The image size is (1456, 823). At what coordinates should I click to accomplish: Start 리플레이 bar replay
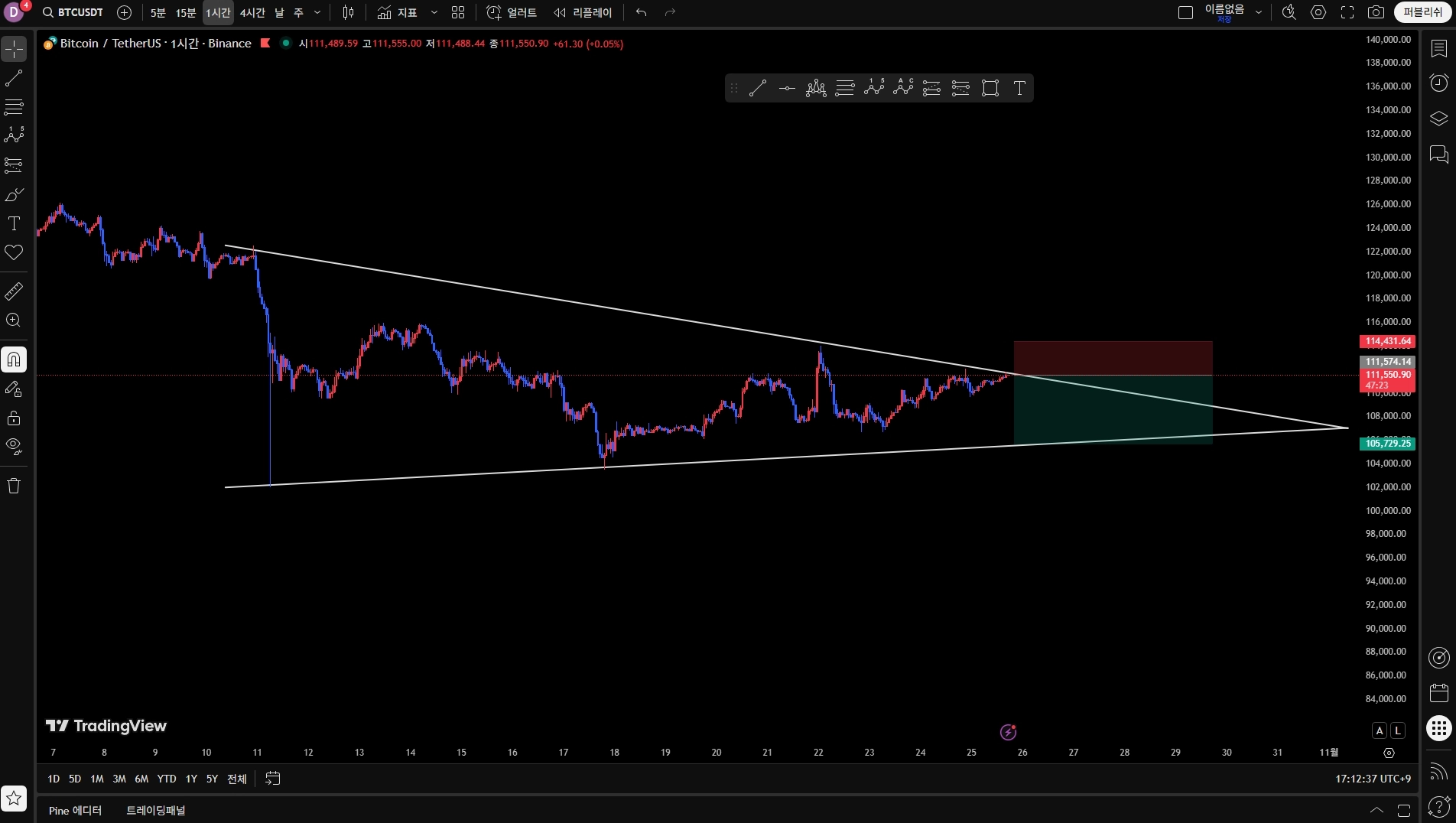pyautogui.click(x=583, y=12)
